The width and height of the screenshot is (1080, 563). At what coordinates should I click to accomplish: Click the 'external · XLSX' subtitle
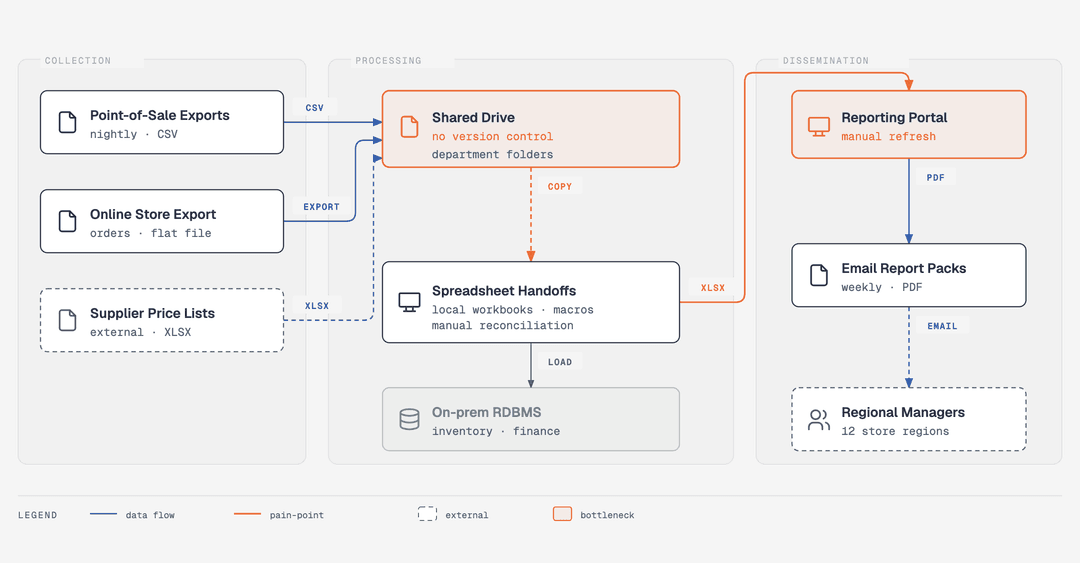click(x=141, y=332)
